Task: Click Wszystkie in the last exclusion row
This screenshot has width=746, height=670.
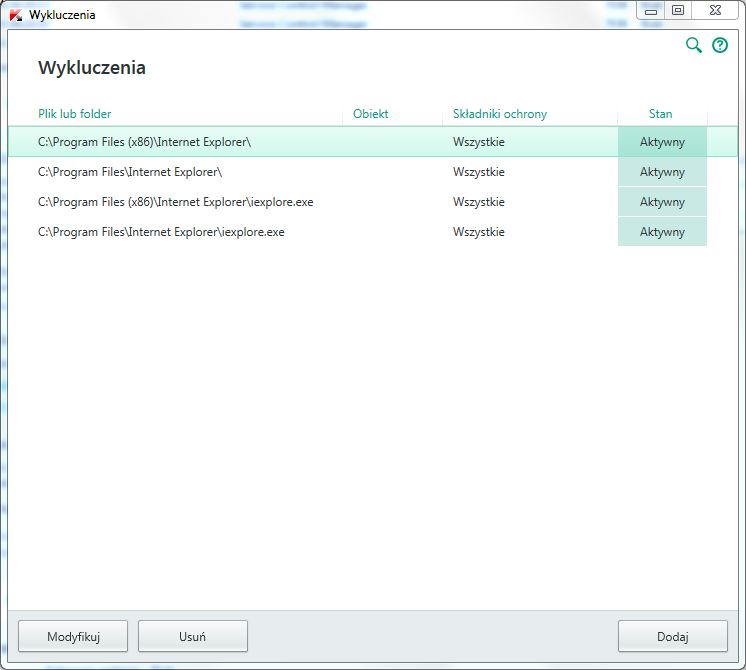Action: [479, 232]
